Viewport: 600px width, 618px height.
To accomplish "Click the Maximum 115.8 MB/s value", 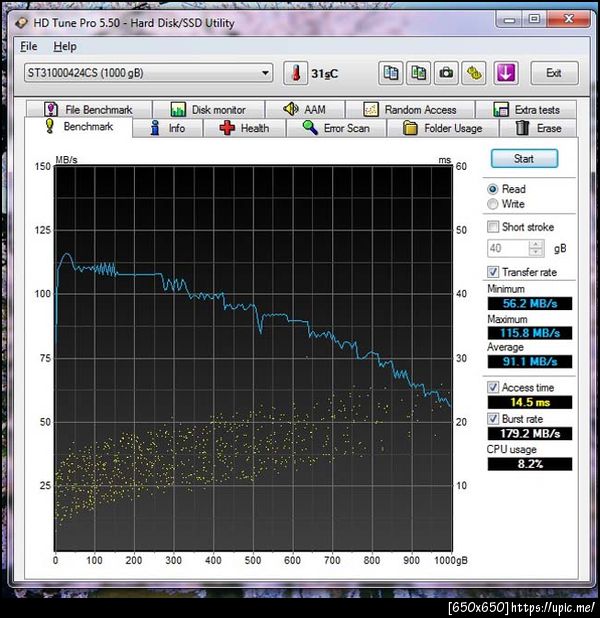I will point(530,333).
